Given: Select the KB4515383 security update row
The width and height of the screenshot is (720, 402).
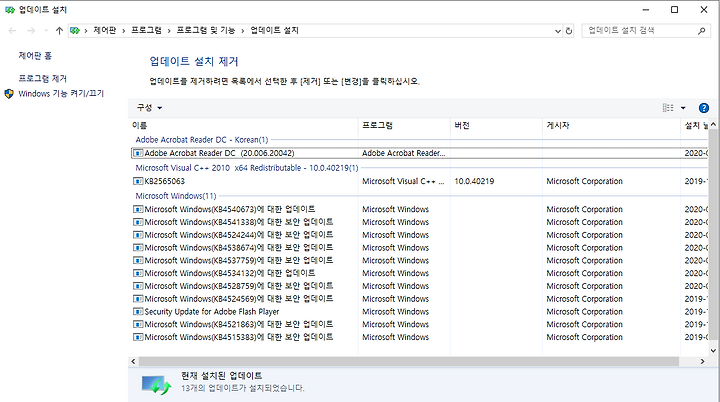Looking at the screenshot, I should (419, 337).
